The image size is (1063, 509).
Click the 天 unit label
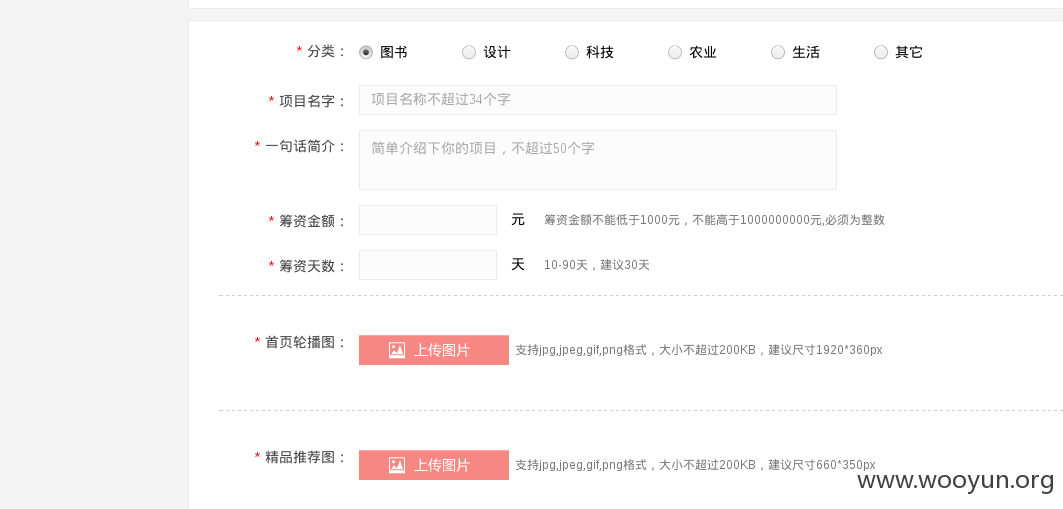pos(518,264)
